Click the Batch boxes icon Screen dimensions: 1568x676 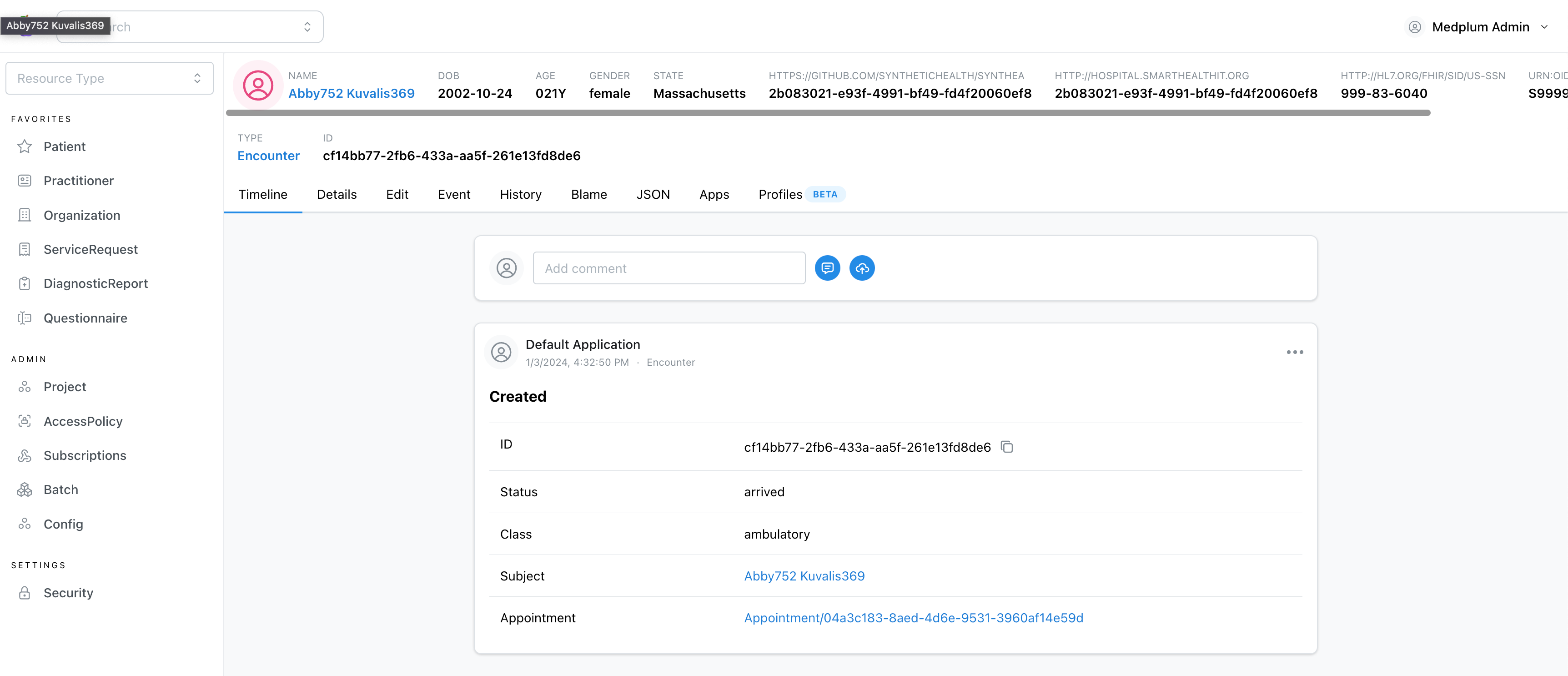click(x=25, y=489)
